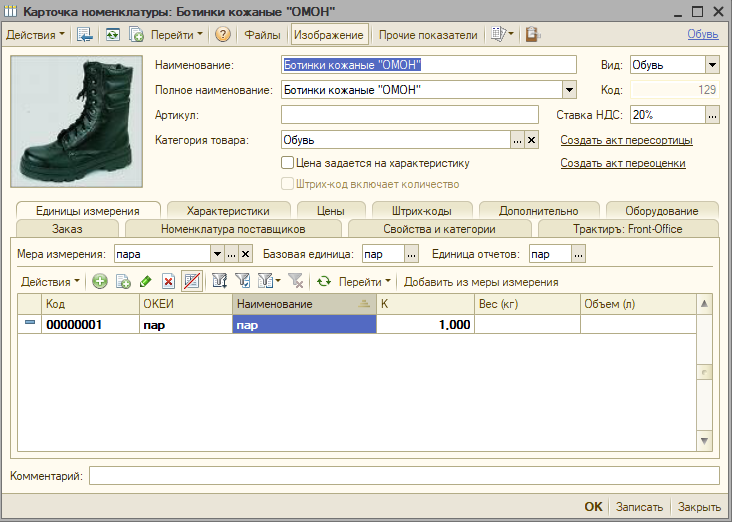Click the copy unit icon next to add
This screenshot has width=732, height=522.
[123, 282]
